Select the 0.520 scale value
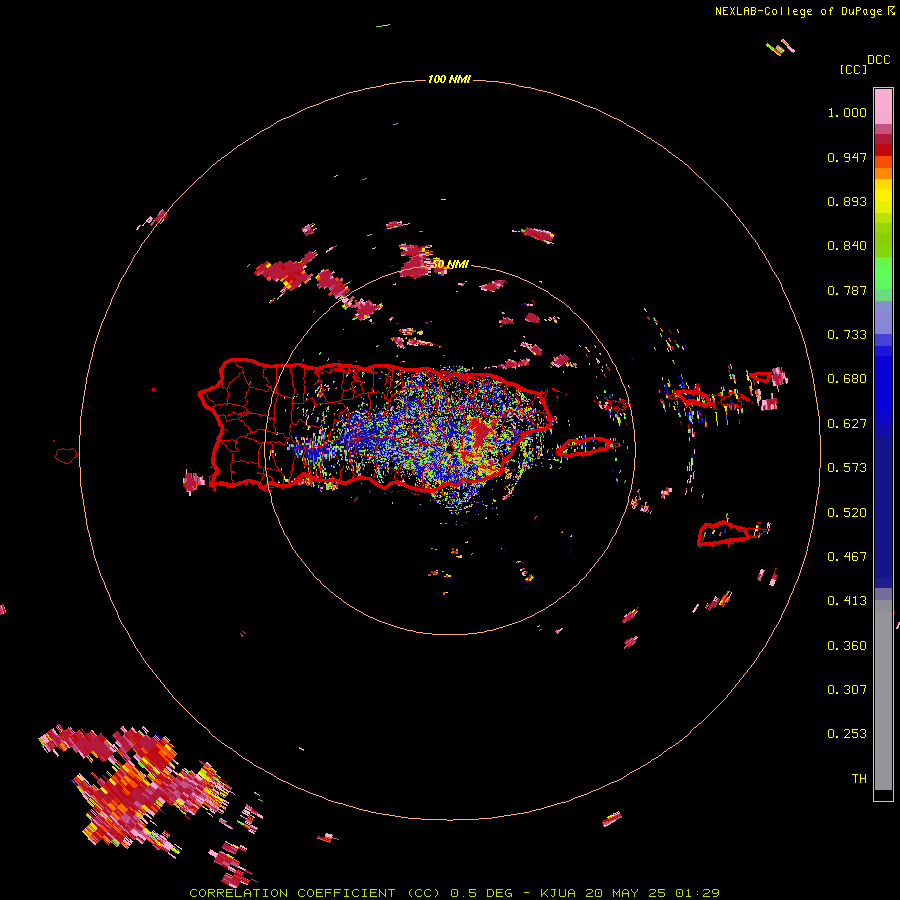900x900 pixels. click(847, 513)
